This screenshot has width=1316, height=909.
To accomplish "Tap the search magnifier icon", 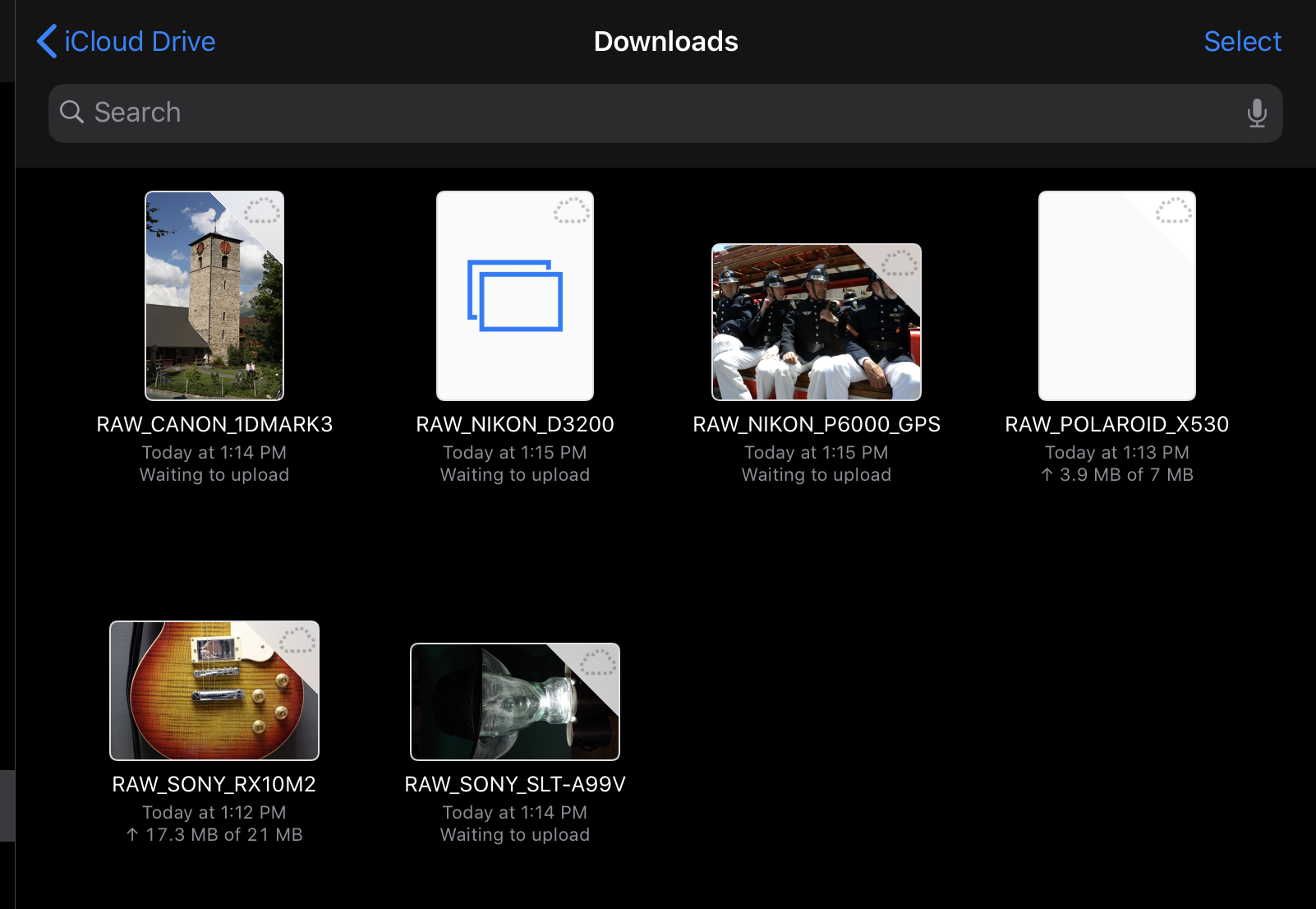I will pos(72,113).
